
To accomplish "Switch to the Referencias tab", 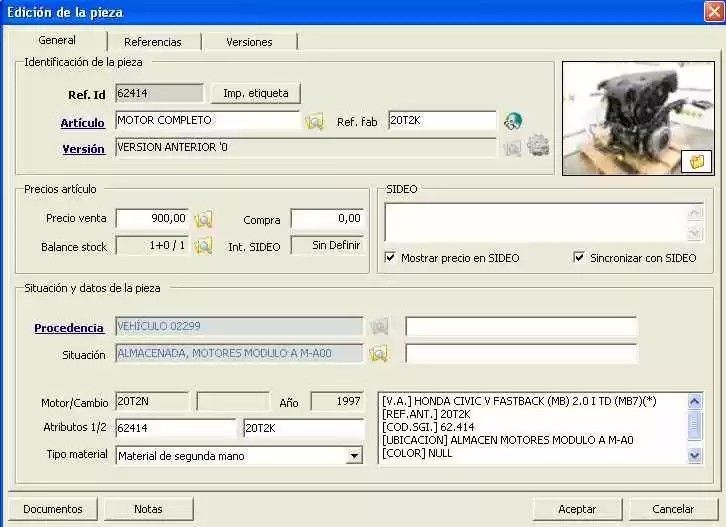I will tap(153, 42).
